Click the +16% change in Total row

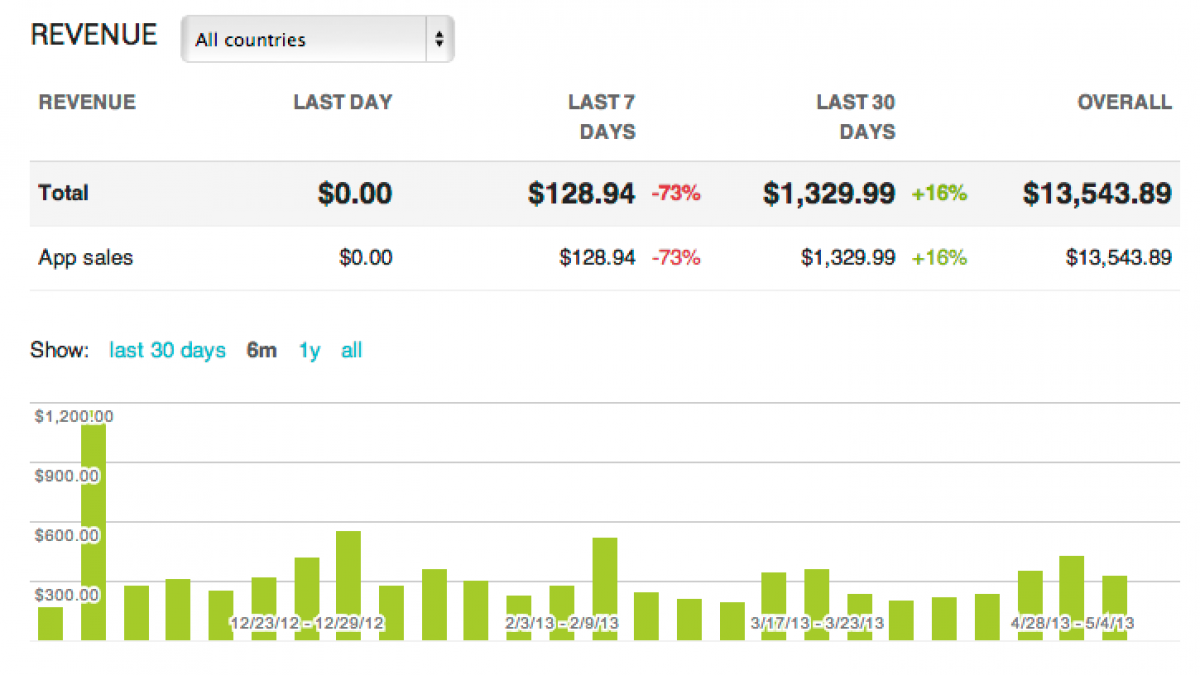coord(939,194)
